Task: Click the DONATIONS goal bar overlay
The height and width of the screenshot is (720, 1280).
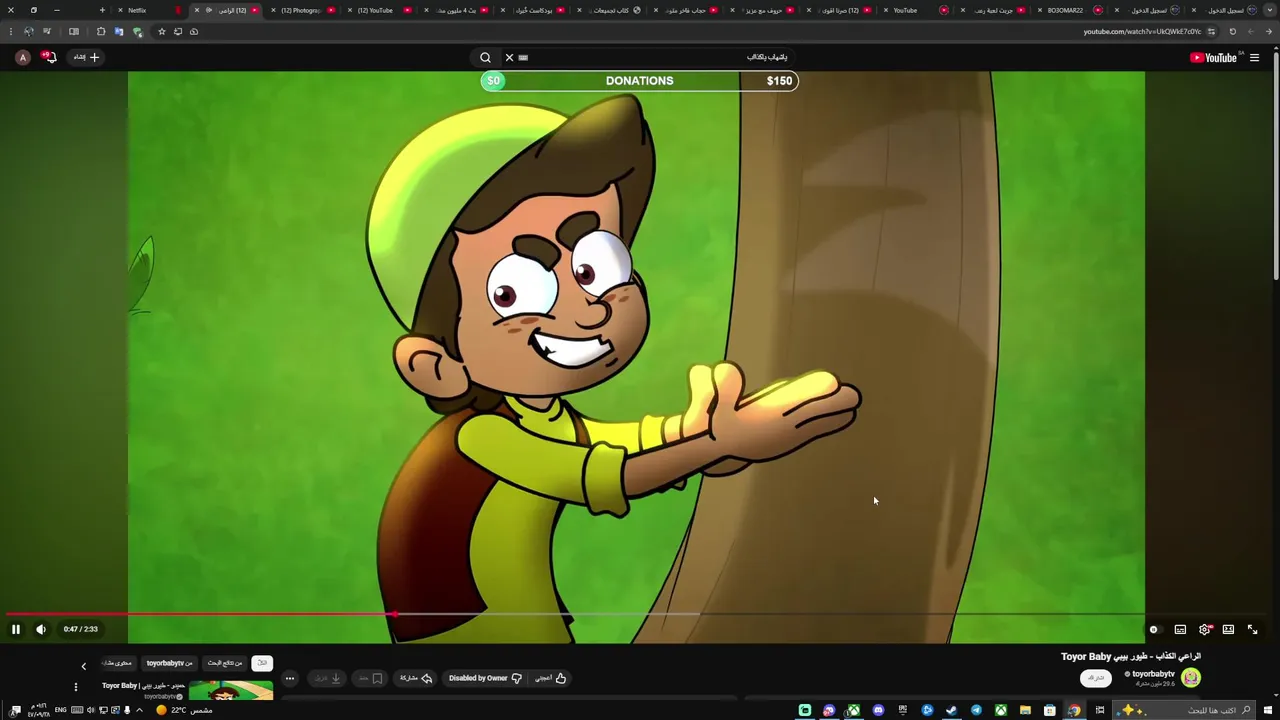Action: [x=640, y=81]
